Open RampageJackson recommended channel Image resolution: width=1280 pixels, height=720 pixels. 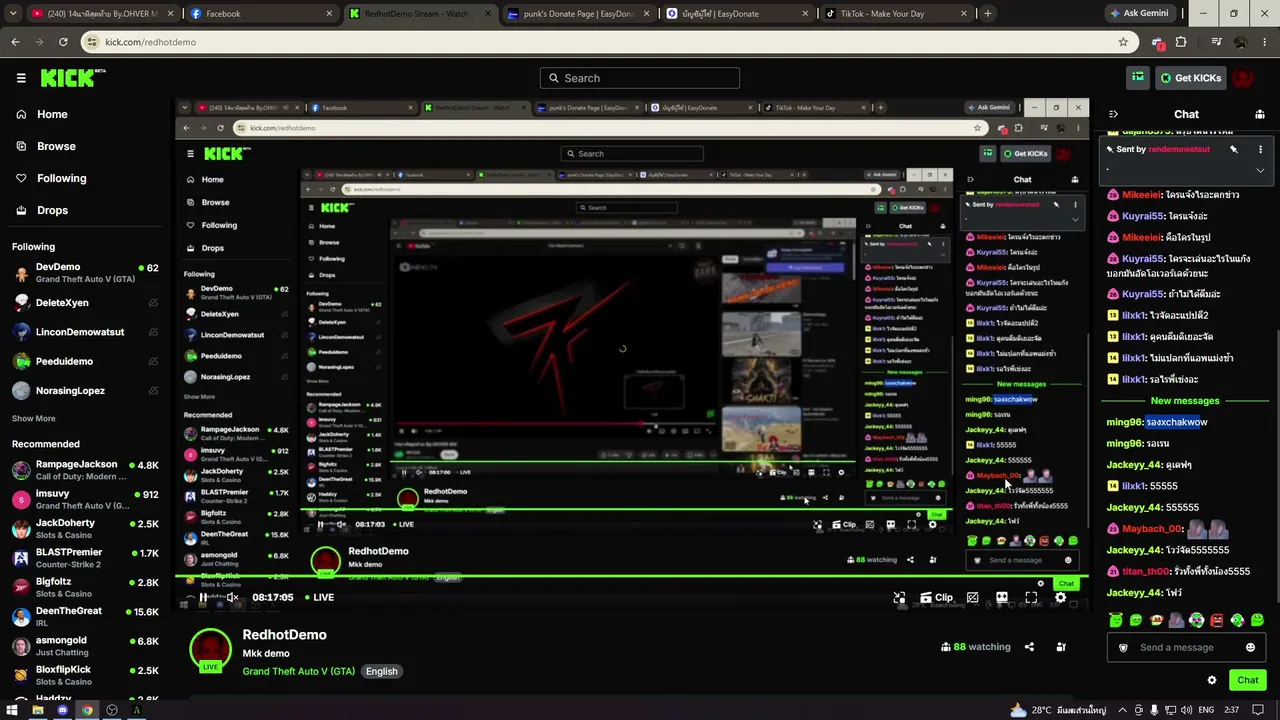coord(85,470)
